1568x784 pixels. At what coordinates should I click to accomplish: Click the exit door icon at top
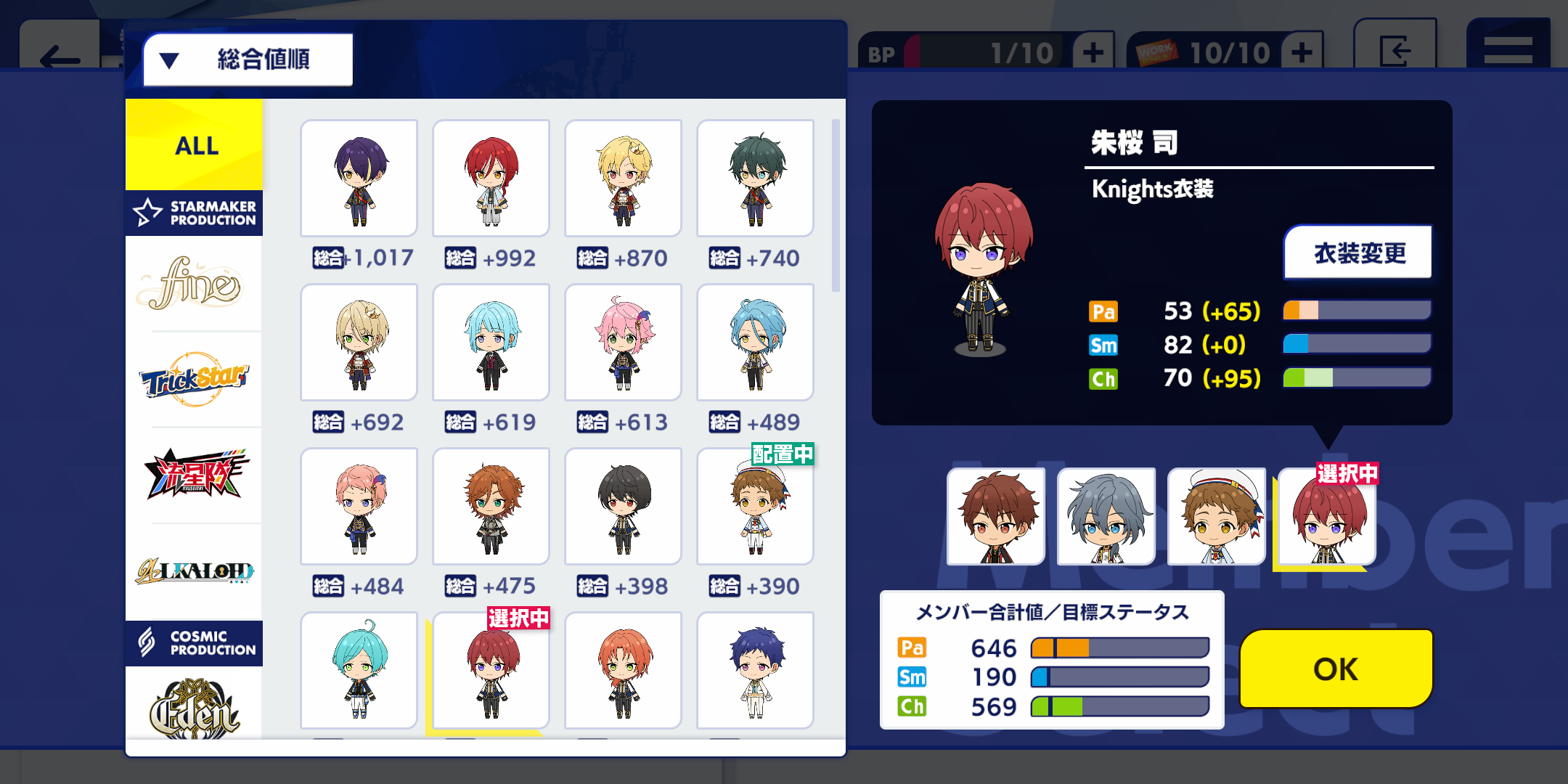coord(1395,49)
